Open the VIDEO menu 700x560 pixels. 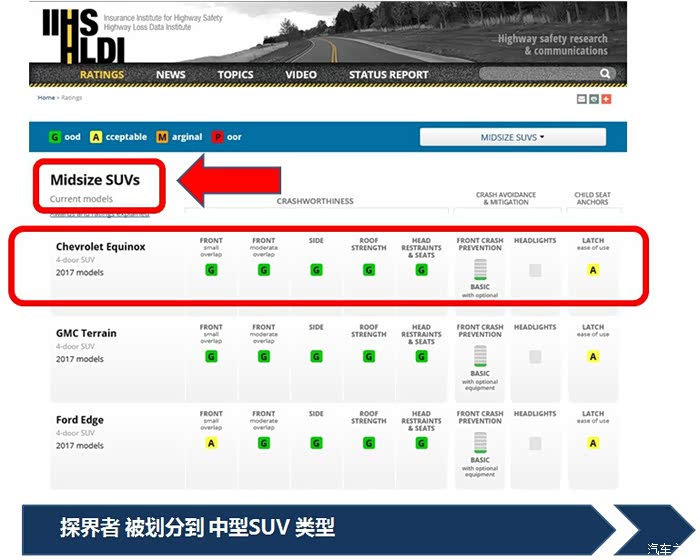301,75
